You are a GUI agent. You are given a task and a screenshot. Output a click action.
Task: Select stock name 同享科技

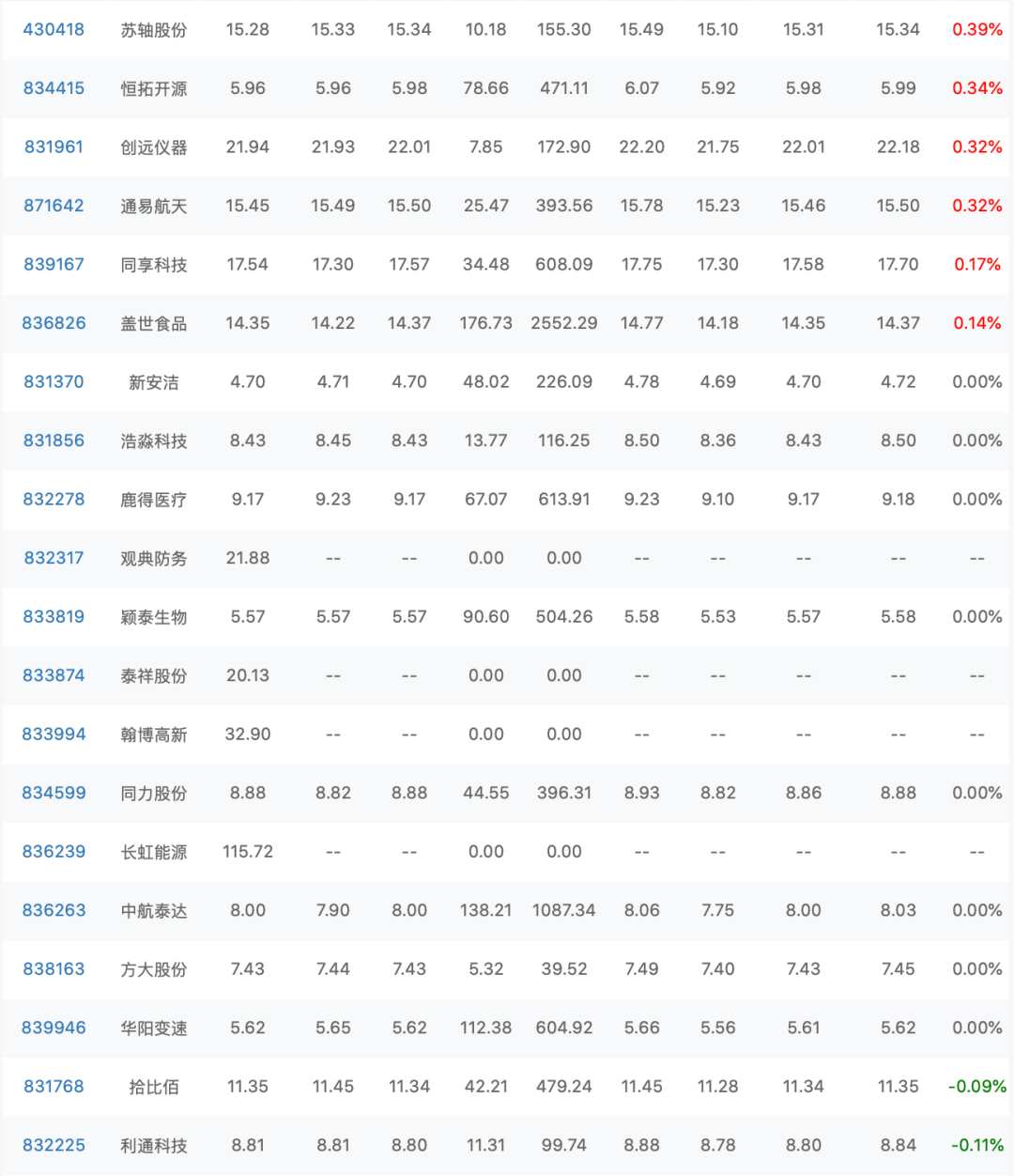click(x=154, y=265)
